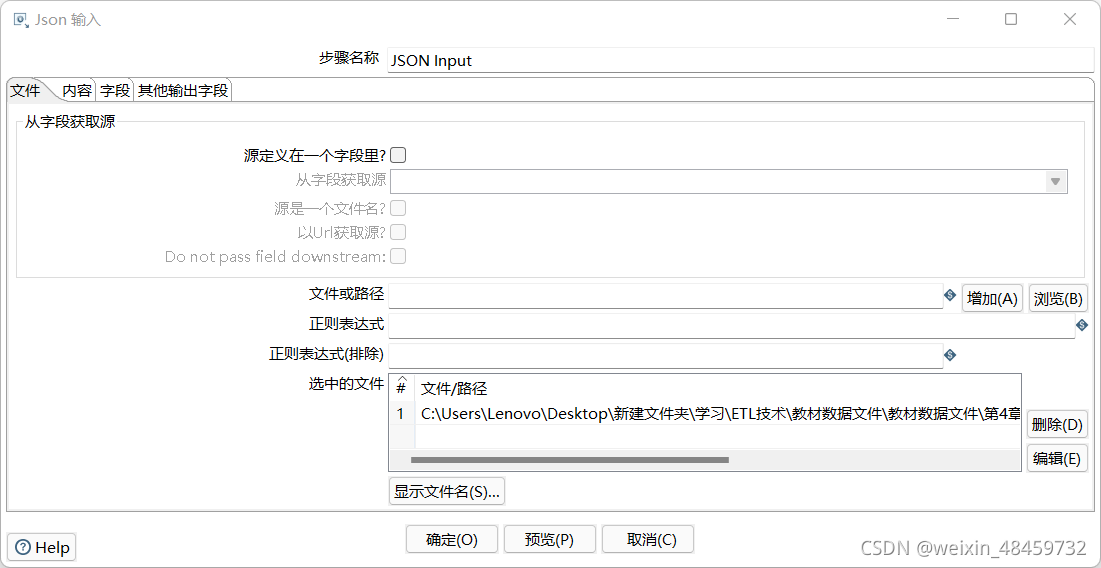Click the horizontal scrollbar in 选中的文件 table
Screen dimensions: 1101x568
point(569,460)
